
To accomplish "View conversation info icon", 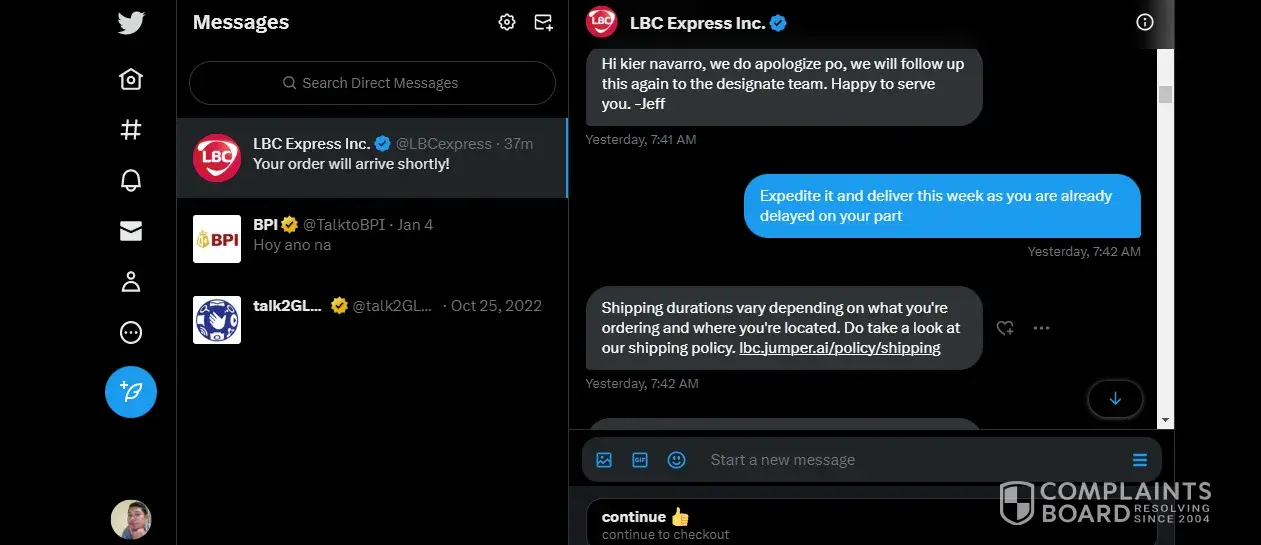I will click(1145, 22).
